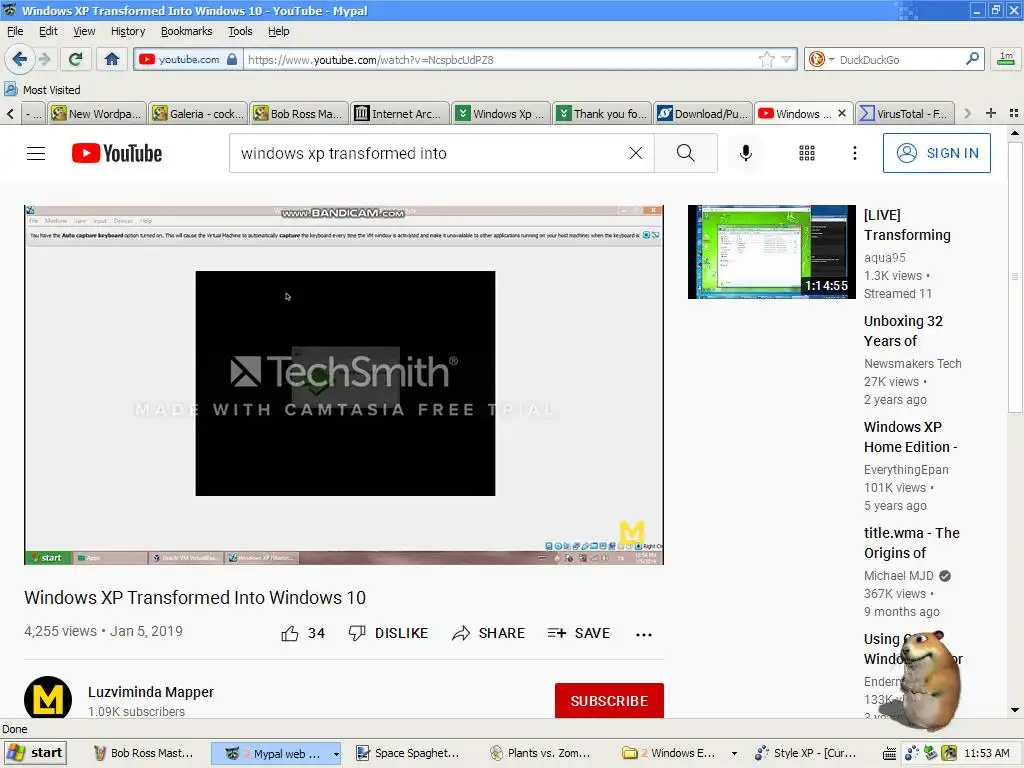Open the YouTube apps grid icon
This screenshot has width=1024, height=768.
(807, 153)
